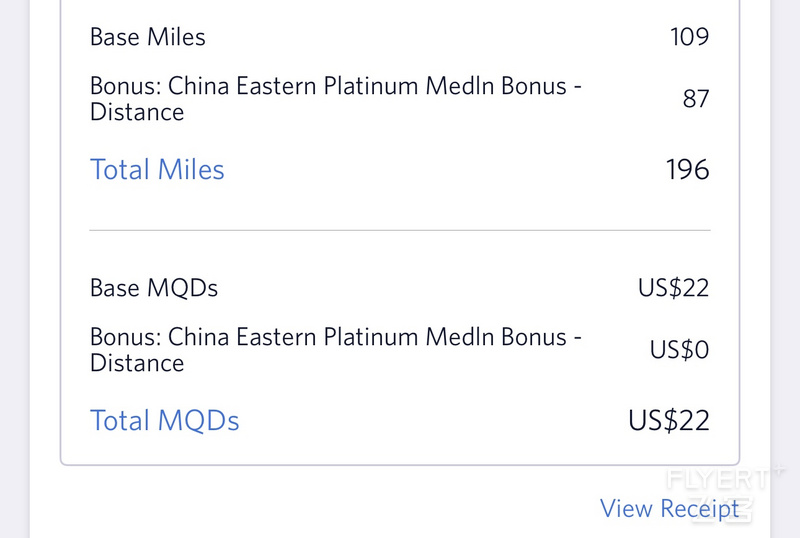This screenshot has width=800, height=538.
Task: Open the View Receipt link
Action: [669, 508]
